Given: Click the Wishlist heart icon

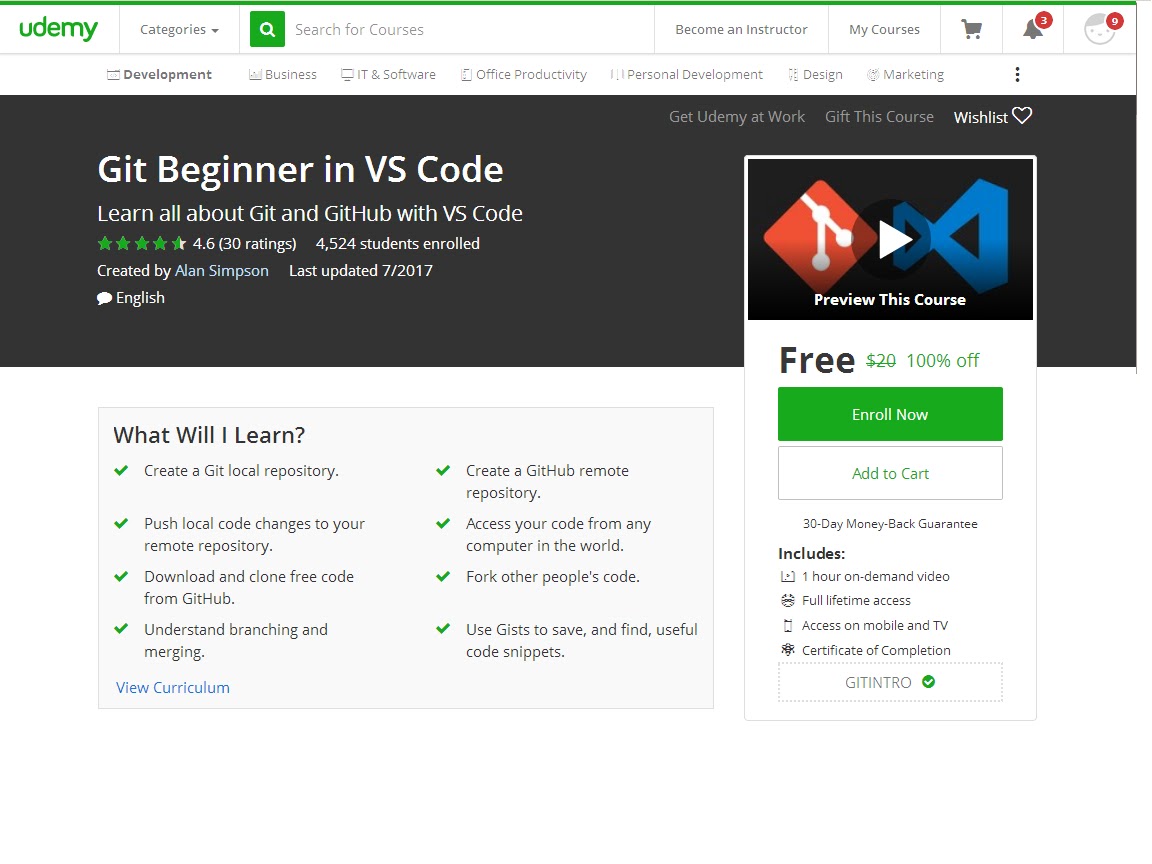Looking at the screenshot, I should point(1022,116).
